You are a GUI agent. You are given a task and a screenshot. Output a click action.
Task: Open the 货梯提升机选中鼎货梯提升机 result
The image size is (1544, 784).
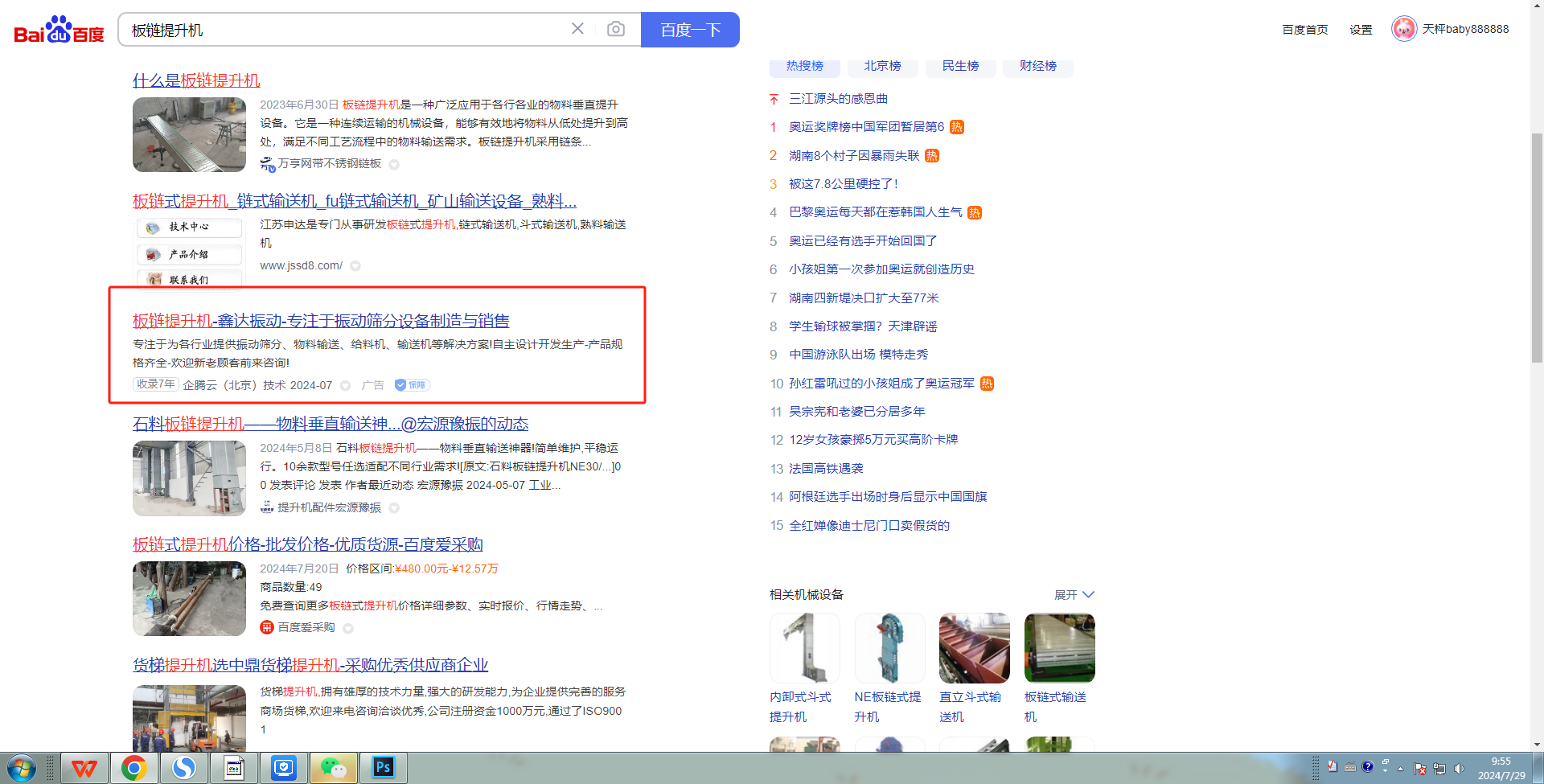coord(310,665)
